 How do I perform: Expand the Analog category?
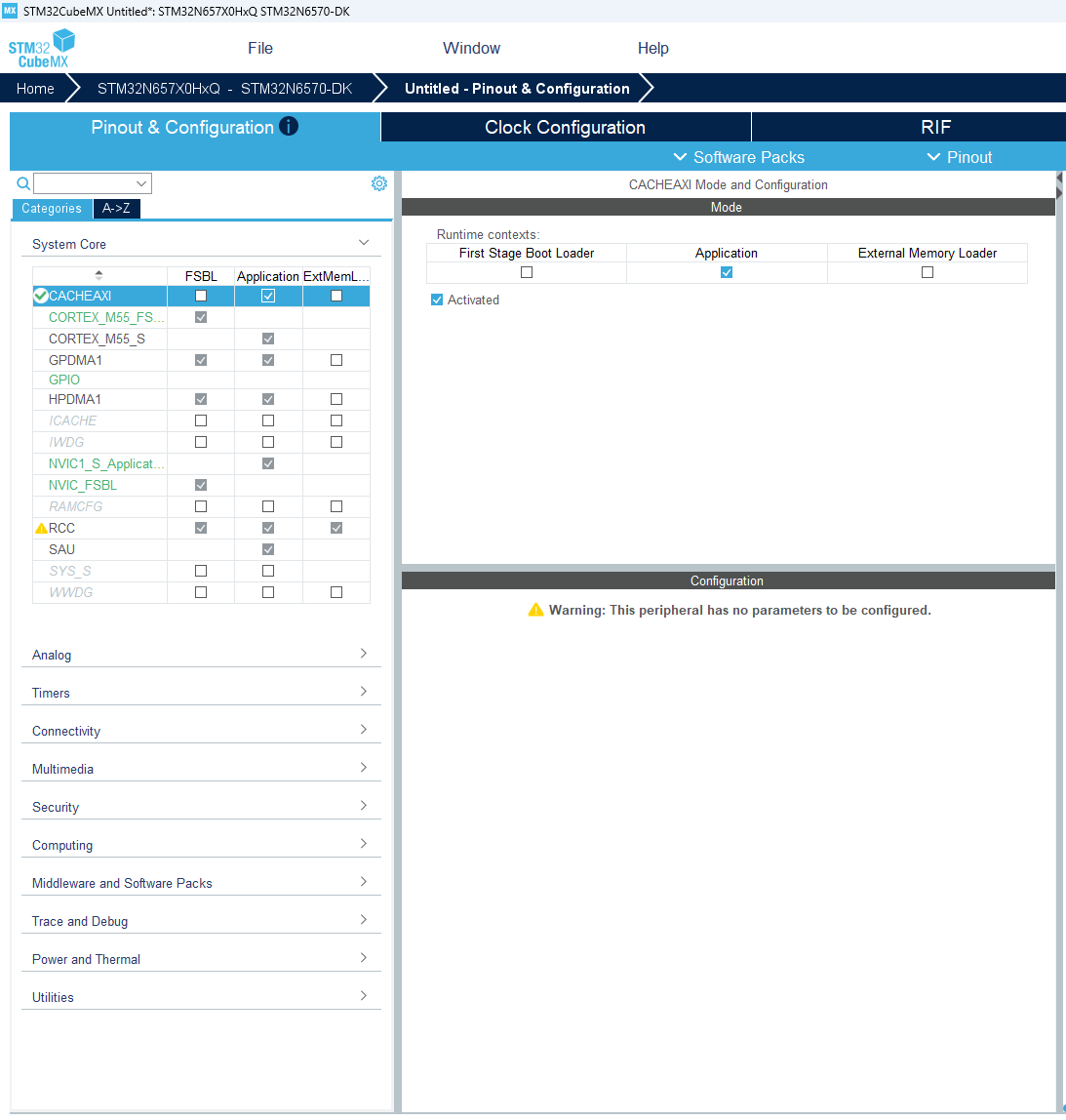pyautogui.click(x=201, y=655)
